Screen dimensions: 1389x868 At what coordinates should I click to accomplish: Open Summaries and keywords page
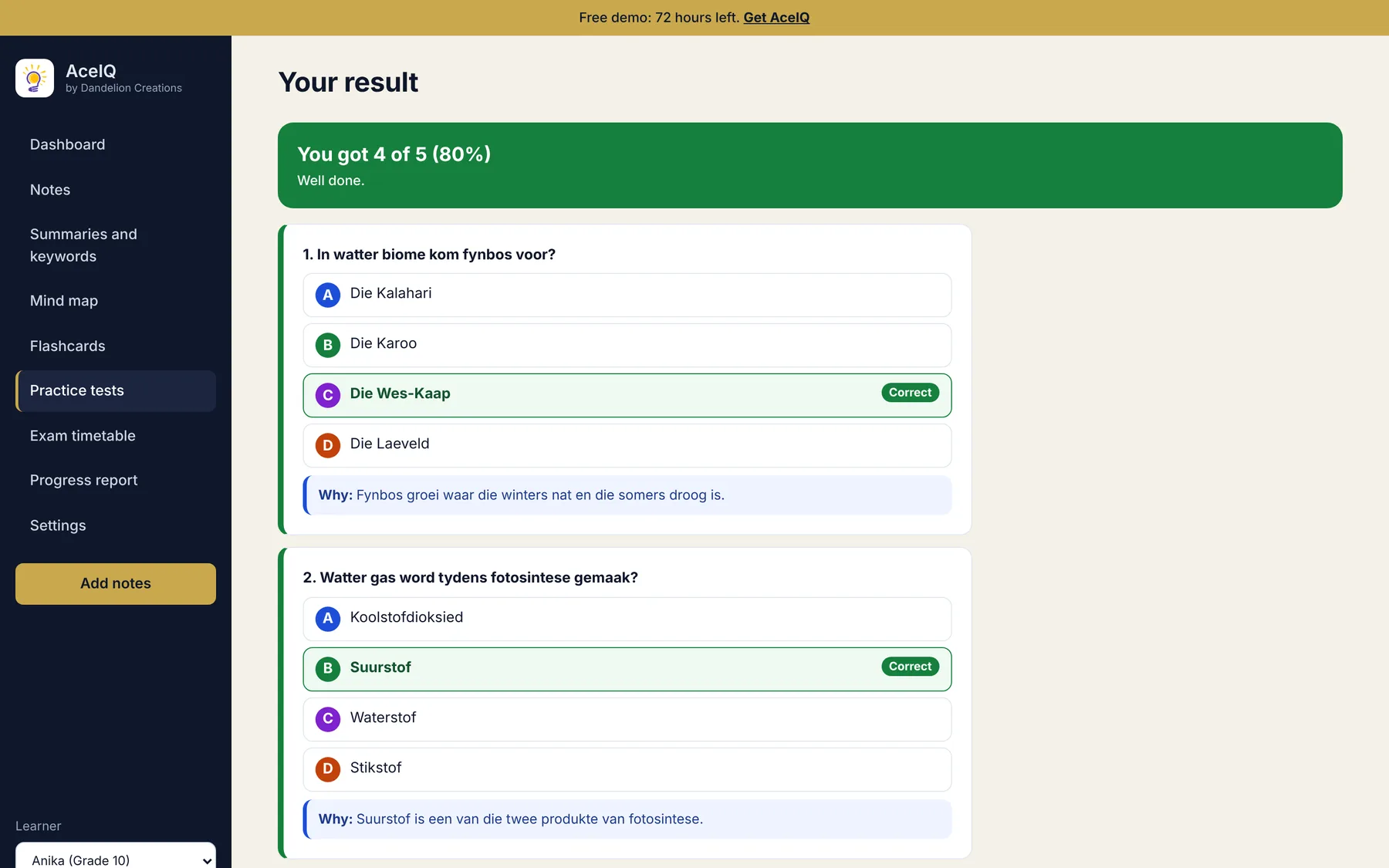point(116,245)
